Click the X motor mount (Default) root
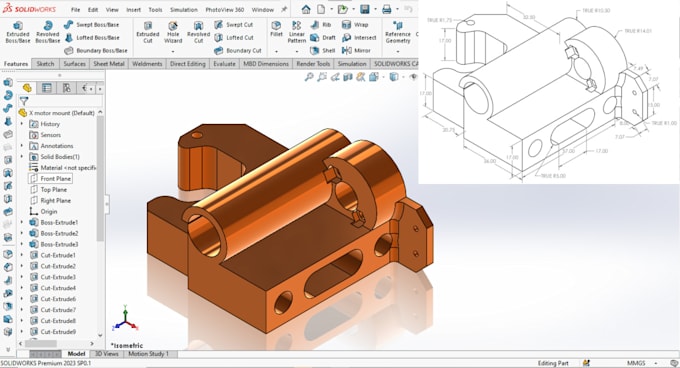680x368 pixels. [x=57, y=113]
